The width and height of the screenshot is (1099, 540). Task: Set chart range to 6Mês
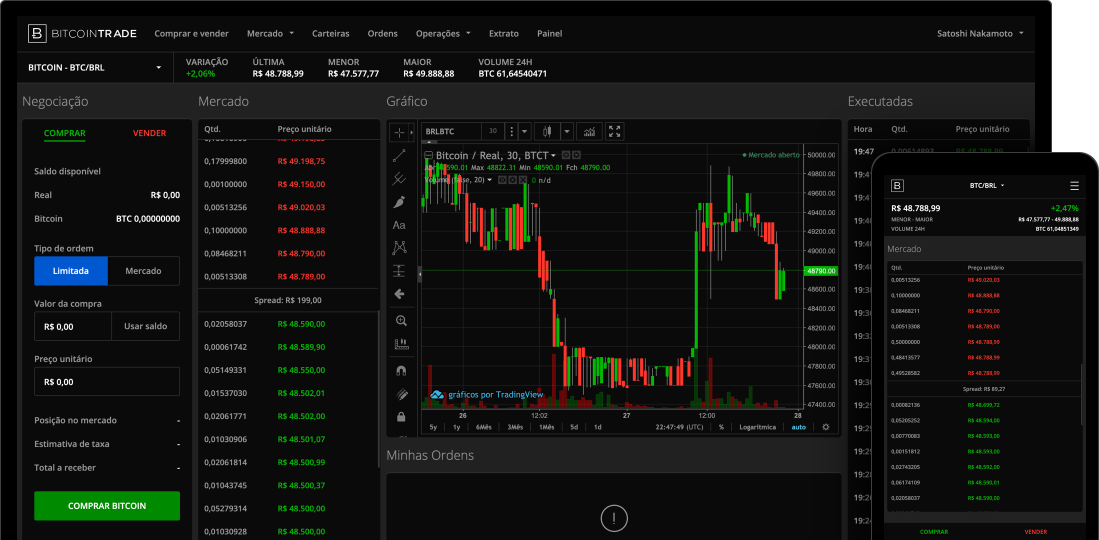point(484,427)
